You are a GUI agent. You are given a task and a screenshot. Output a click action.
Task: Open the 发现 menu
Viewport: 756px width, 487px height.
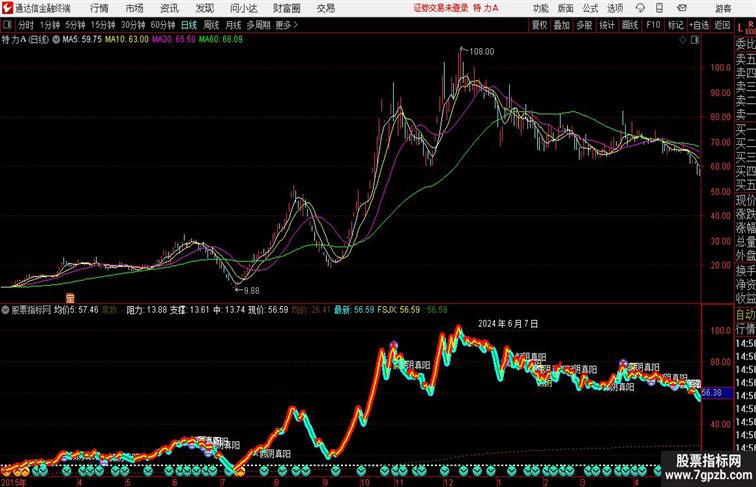pos(204,8)
